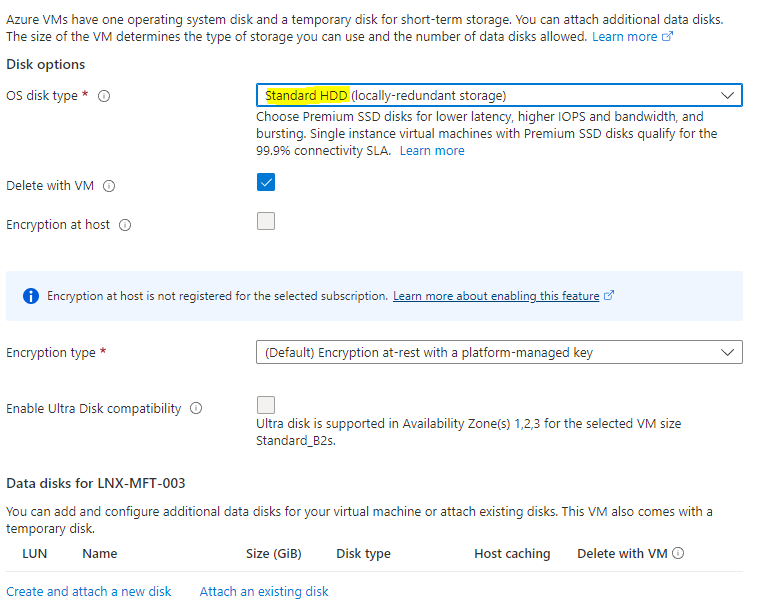Click the Disk type column header
The image size is (777, 616).
click(363, 554)
